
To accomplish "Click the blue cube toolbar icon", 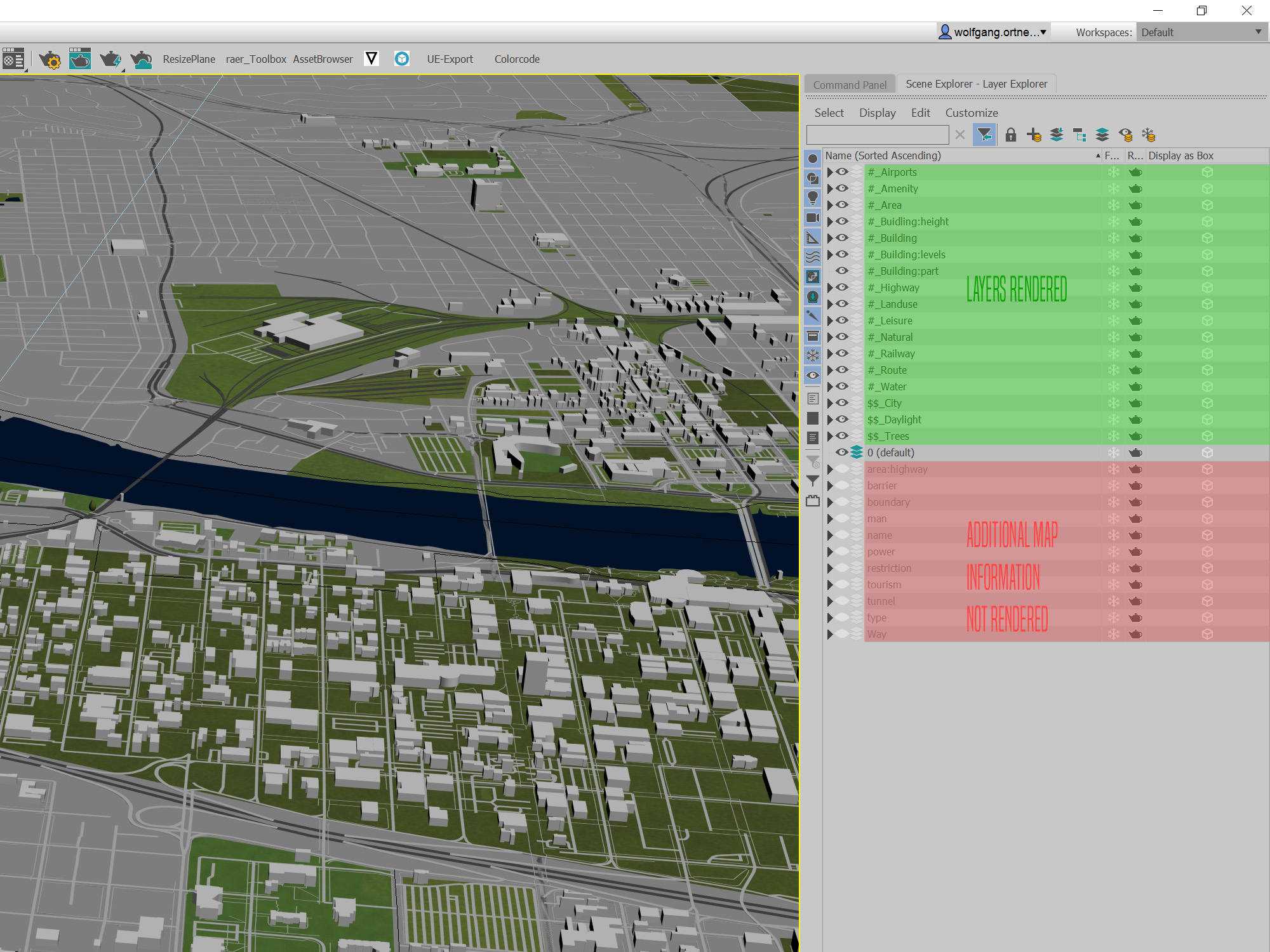I will [x=402, y=59].
